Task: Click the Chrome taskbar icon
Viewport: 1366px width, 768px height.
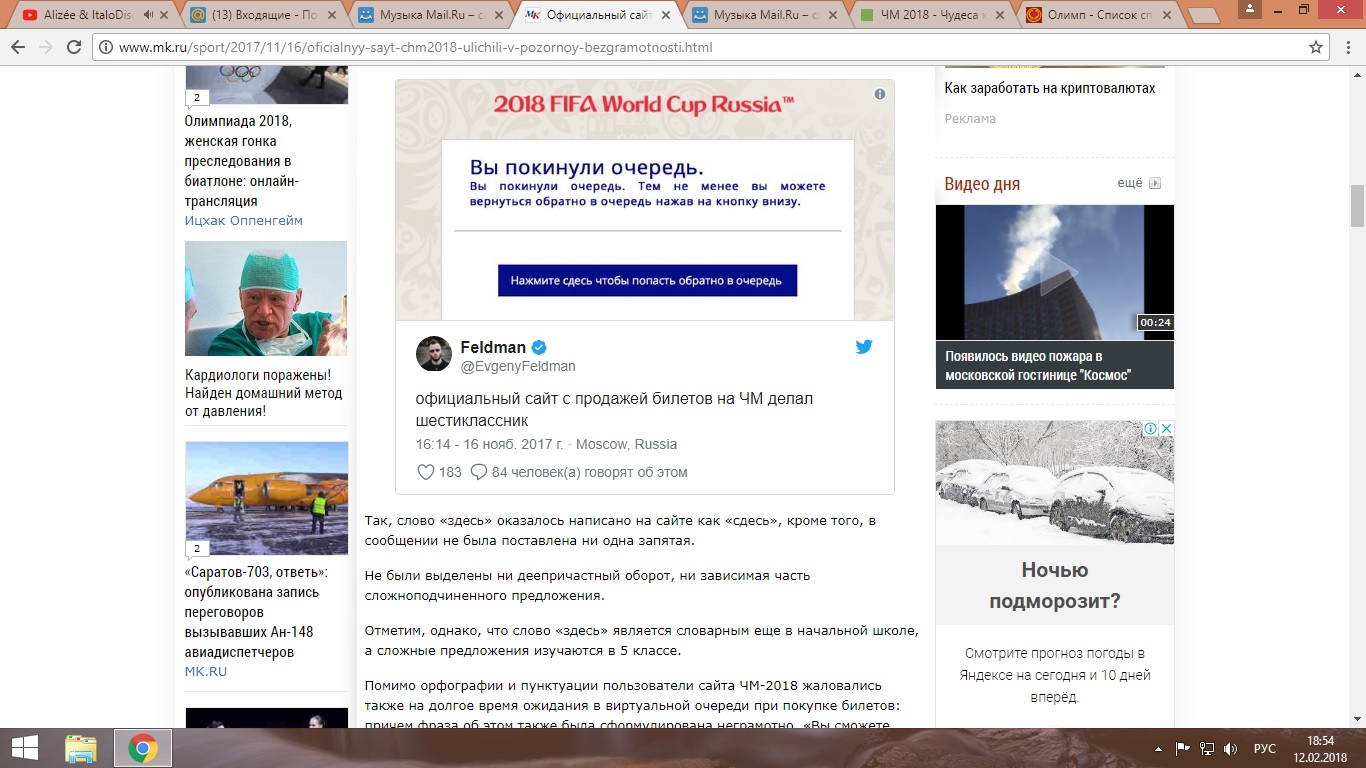Action: (143, 748)
